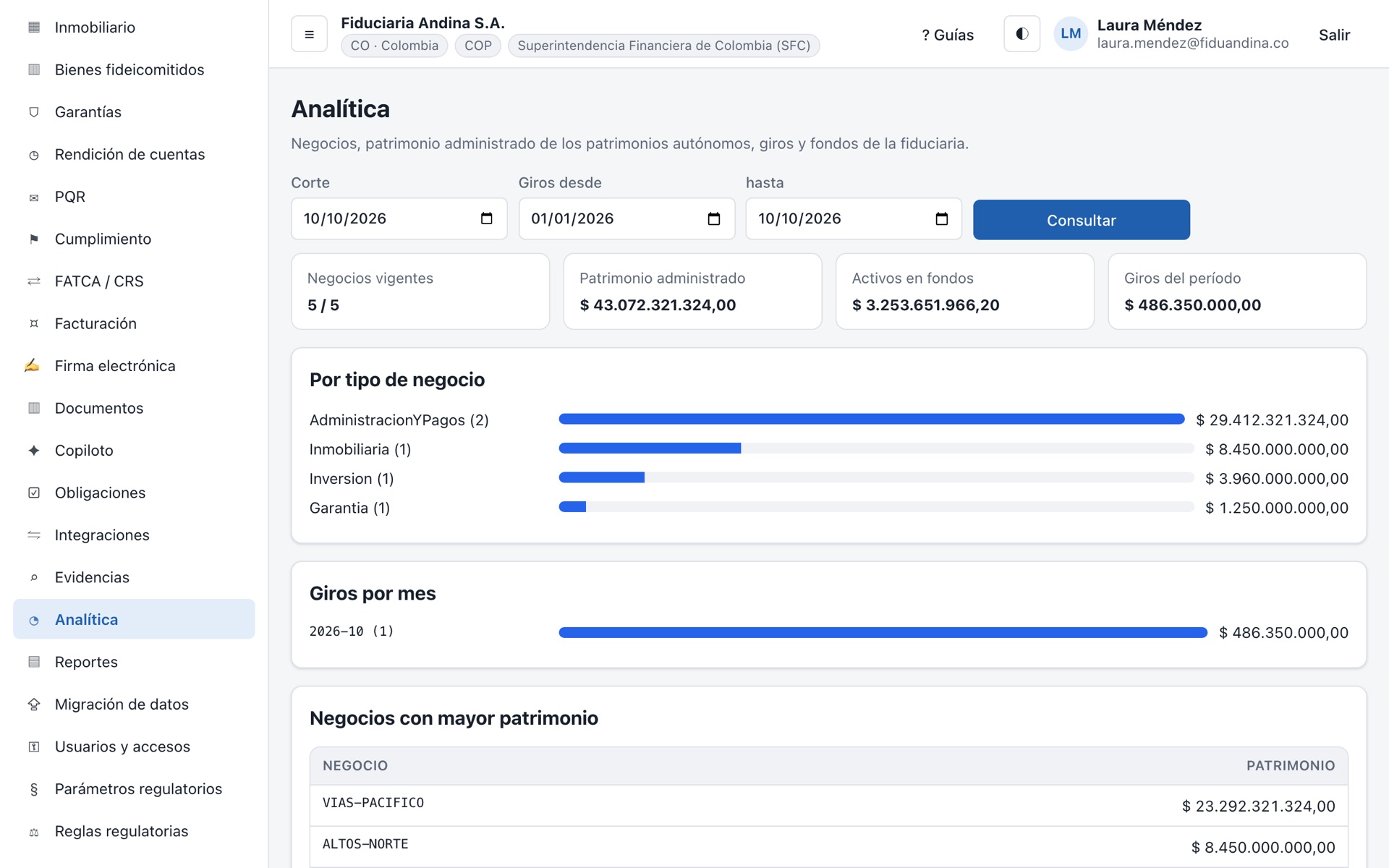Screen dimensions: 1389x868
Task: Switch dark mode with the contrast icon
Action: (1021, 34)
